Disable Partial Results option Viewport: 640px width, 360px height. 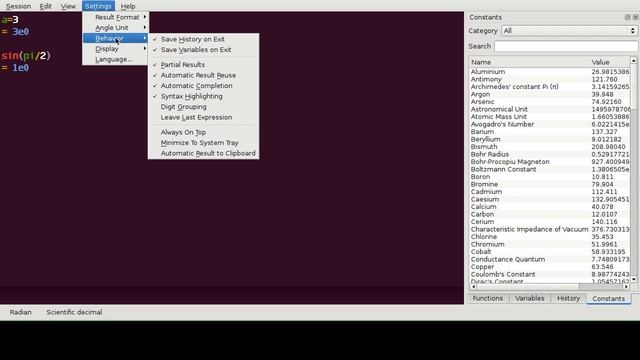[203, 64]
